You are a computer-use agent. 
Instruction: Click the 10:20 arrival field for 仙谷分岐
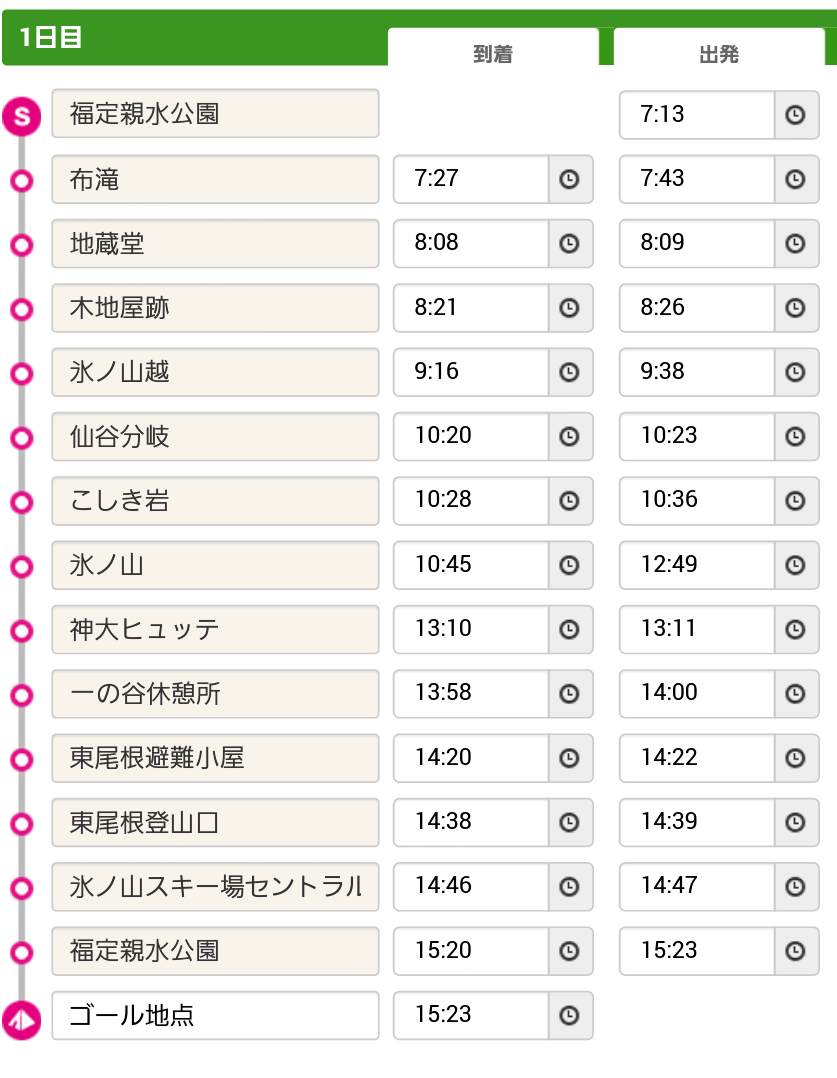(x=471, y=436)
